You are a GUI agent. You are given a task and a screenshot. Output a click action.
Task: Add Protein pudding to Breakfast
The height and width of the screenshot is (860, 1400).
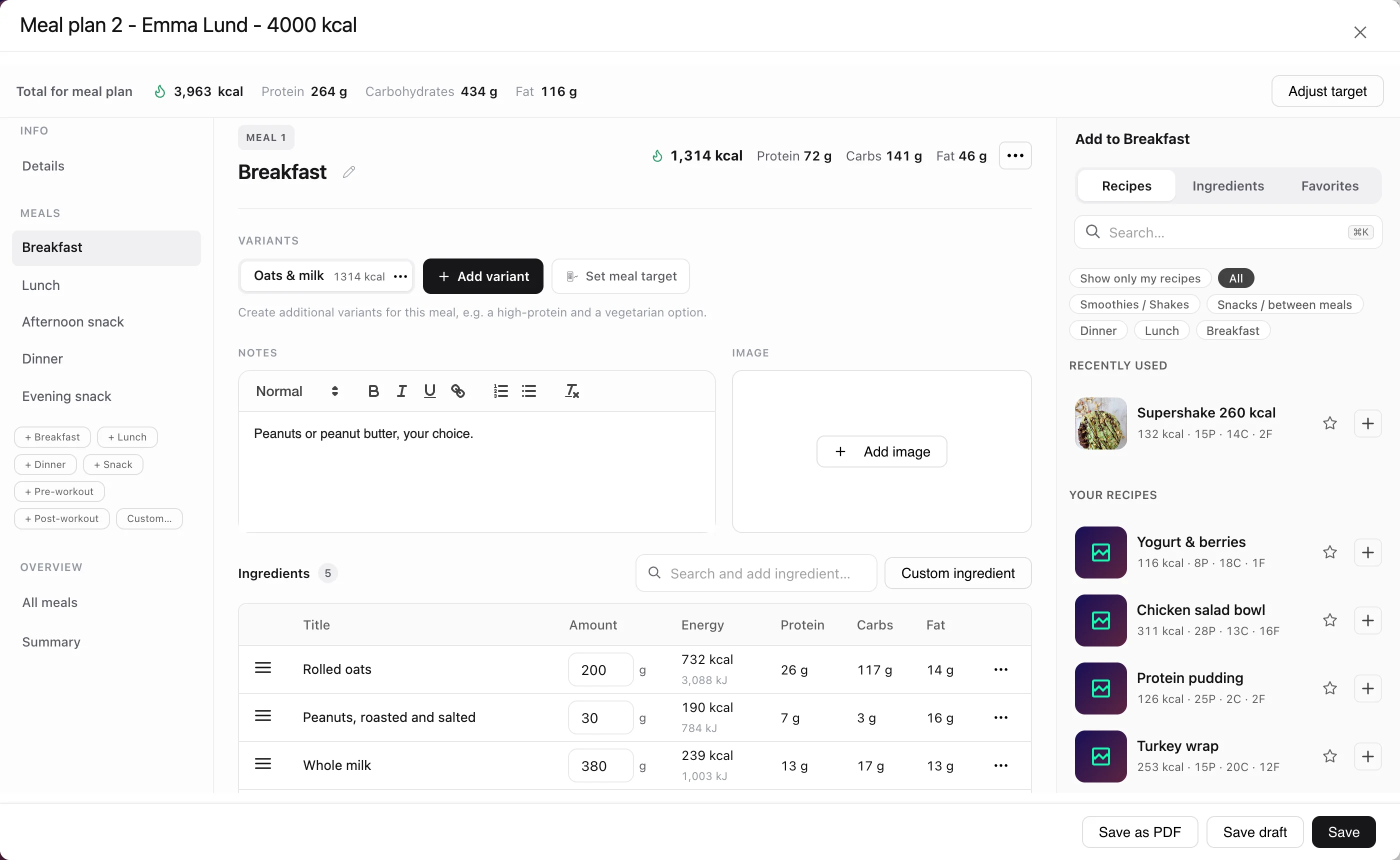(1367, 688)
